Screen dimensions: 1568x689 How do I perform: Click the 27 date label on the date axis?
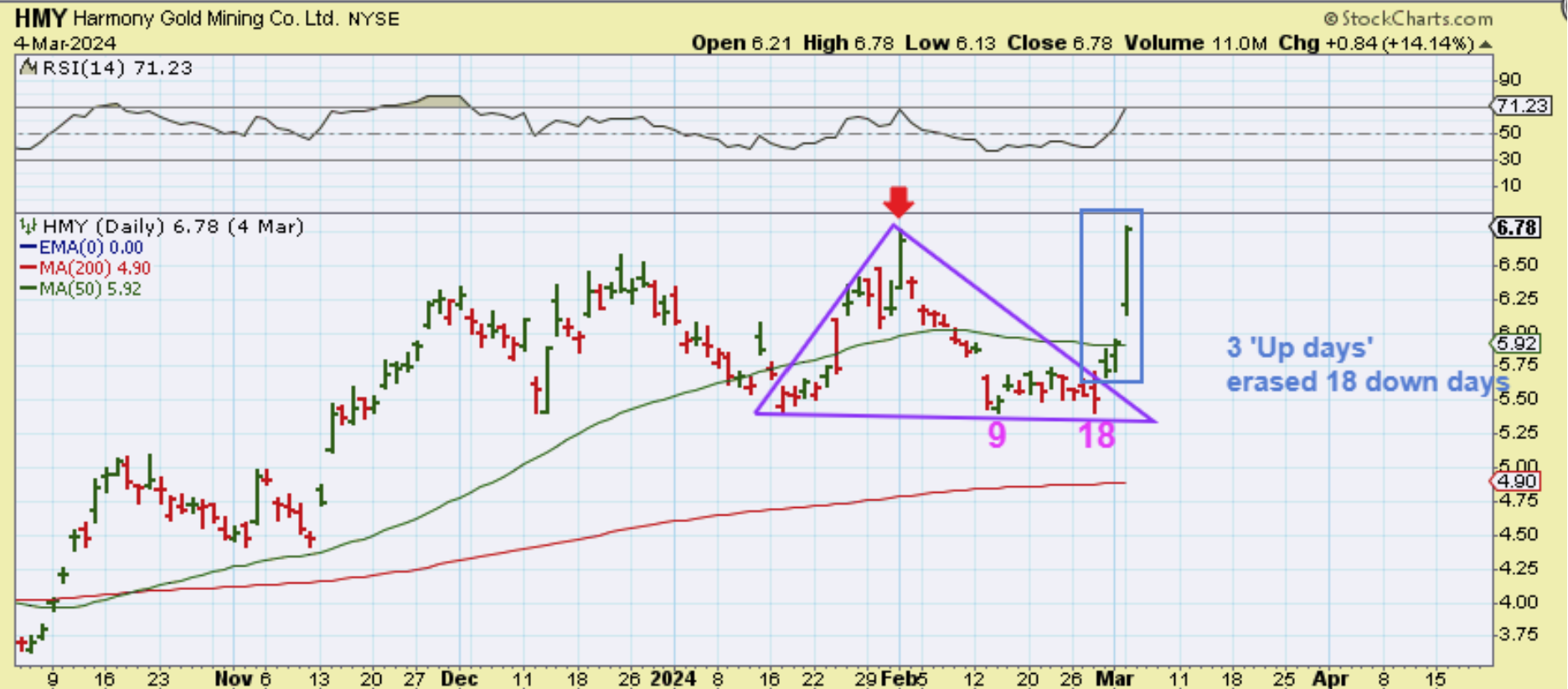[x=415, y=678]
